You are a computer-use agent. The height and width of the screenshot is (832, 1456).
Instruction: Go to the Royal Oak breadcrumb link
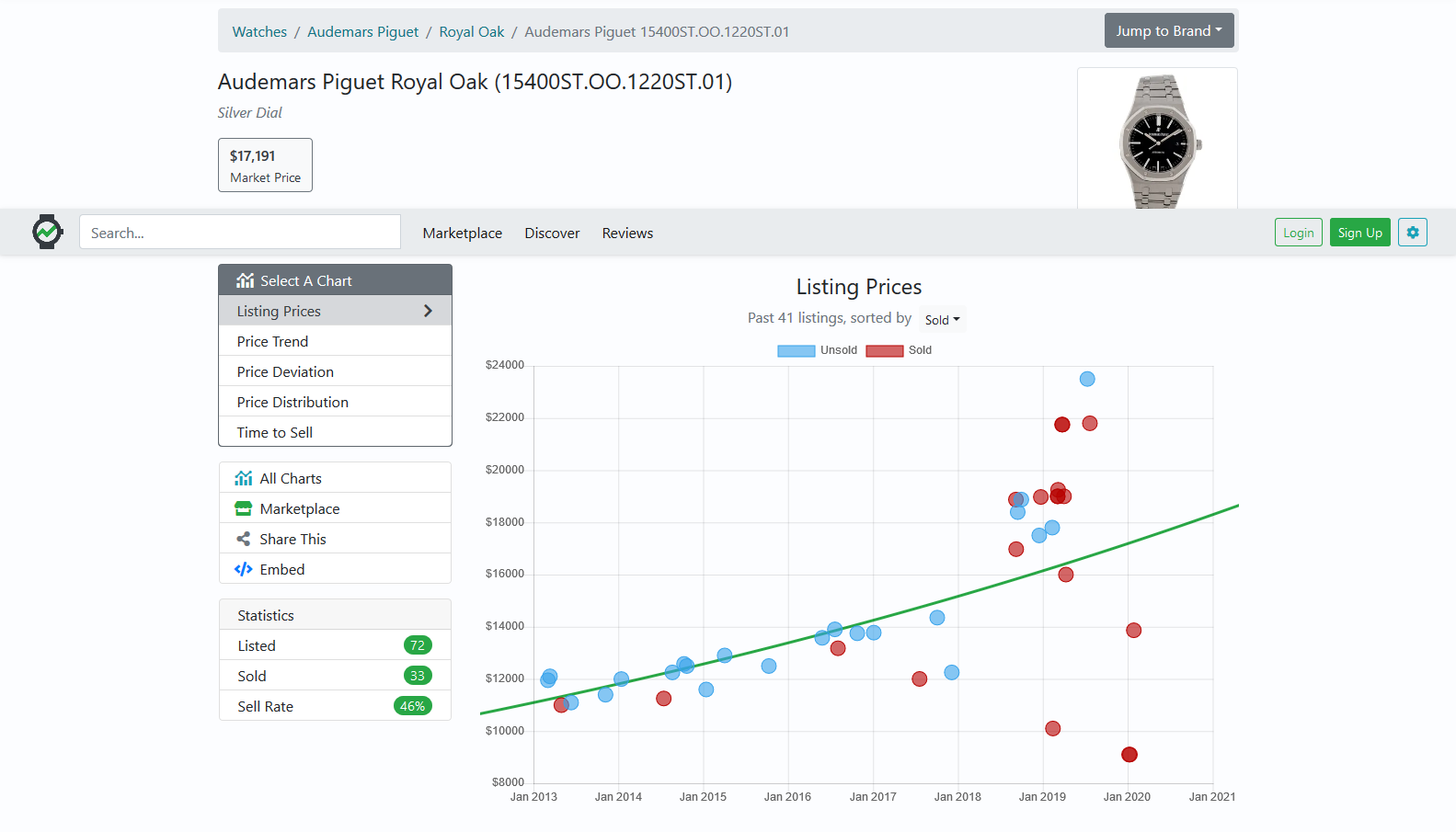point(472,31)
